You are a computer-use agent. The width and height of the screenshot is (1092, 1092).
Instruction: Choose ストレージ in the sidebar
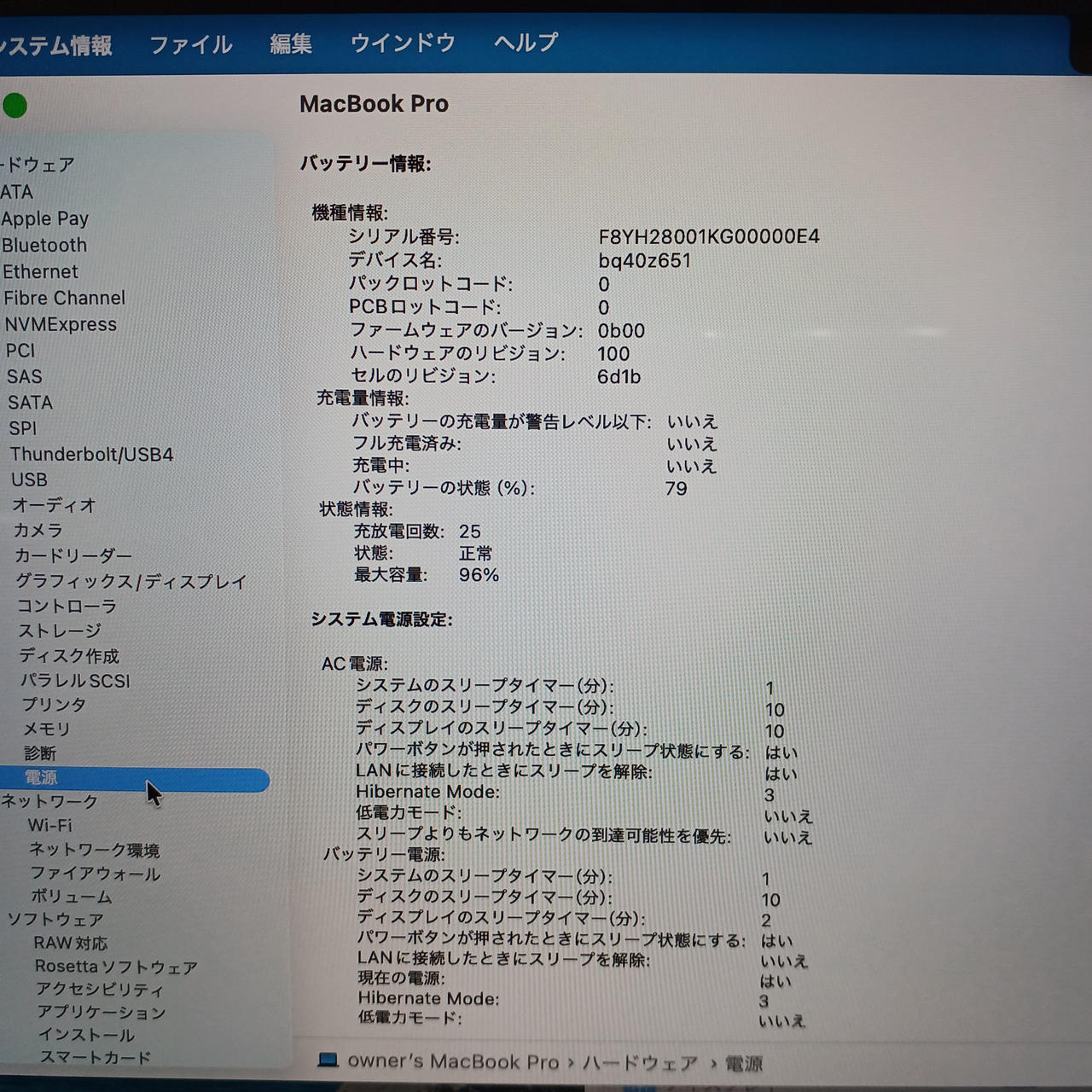[x=60, y=631]
